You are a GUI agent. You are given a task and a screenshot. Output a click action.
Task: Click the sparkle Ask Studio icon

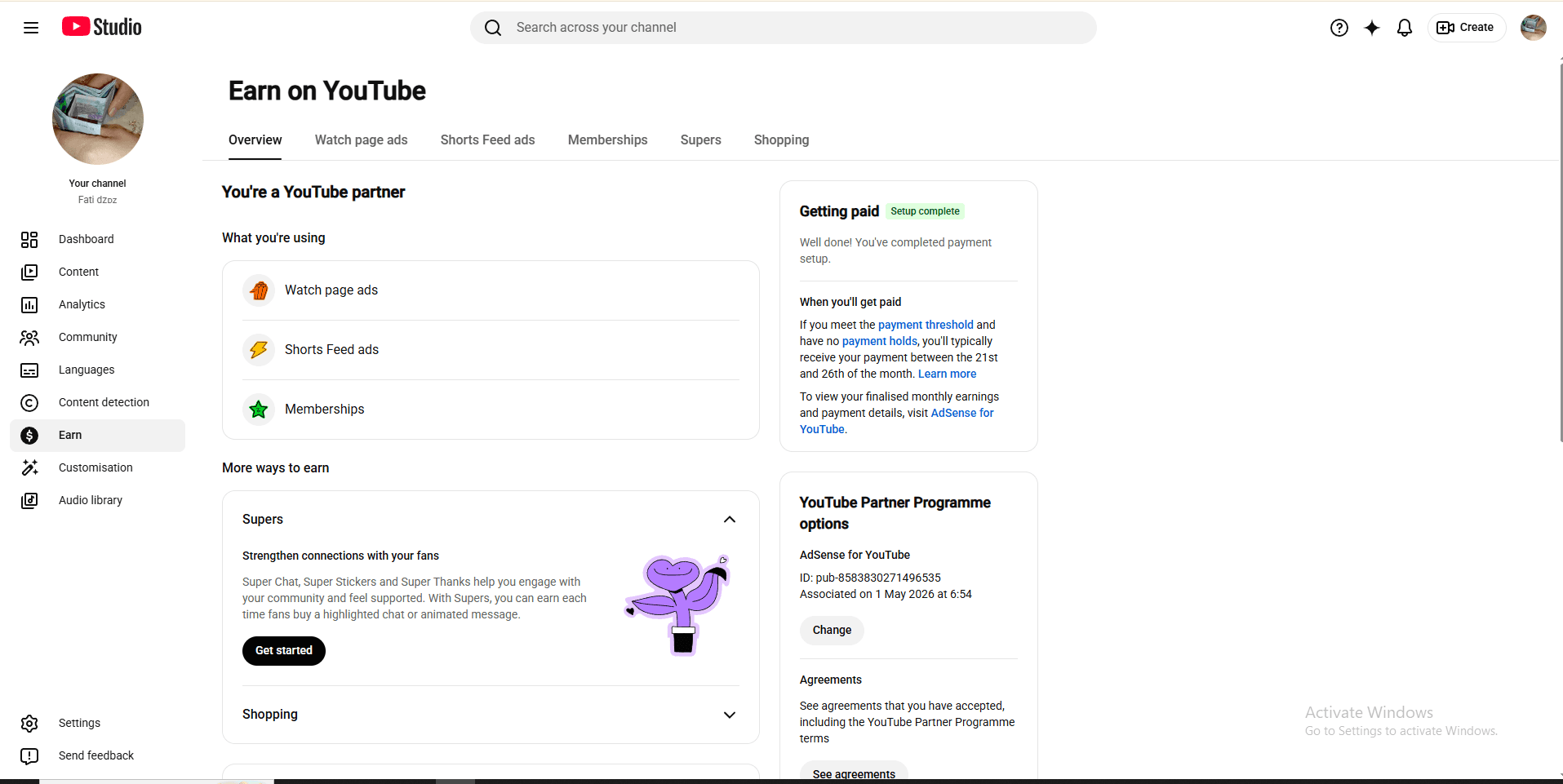[x=1372, y=28]
